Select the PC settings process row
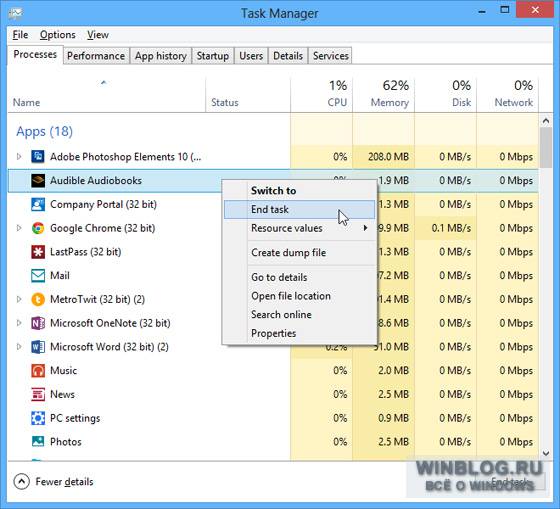The width and height of the screenshot is (560, 509). click(273, 418)
